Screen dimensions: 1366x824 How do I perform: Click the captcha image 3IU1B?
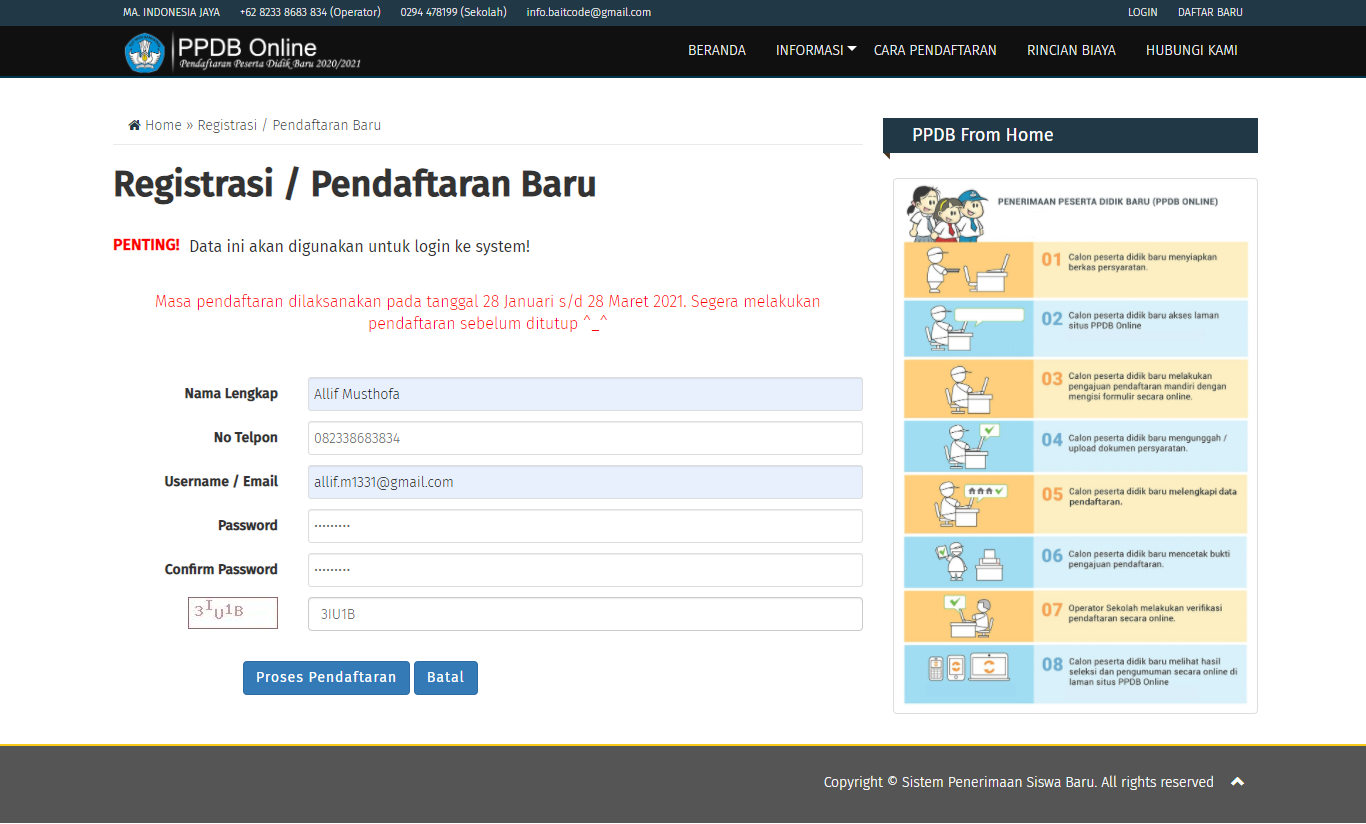click(x=233, y=613)
